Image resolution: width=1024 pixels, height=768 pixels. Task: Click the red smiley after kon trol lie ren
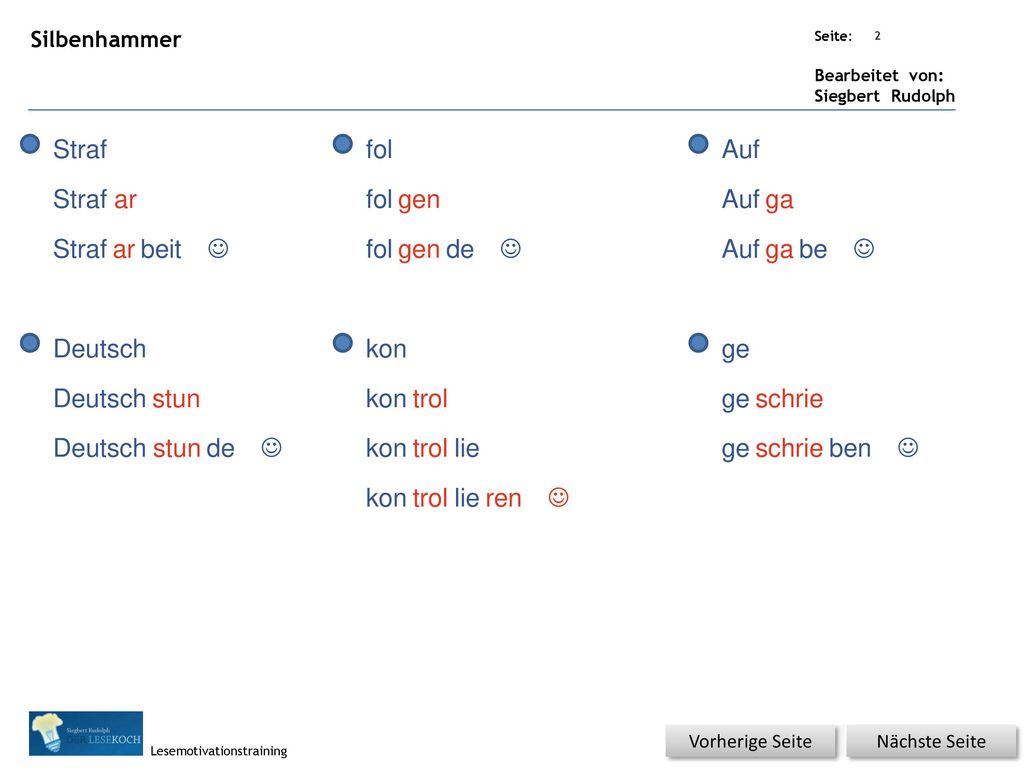point(558,497)
